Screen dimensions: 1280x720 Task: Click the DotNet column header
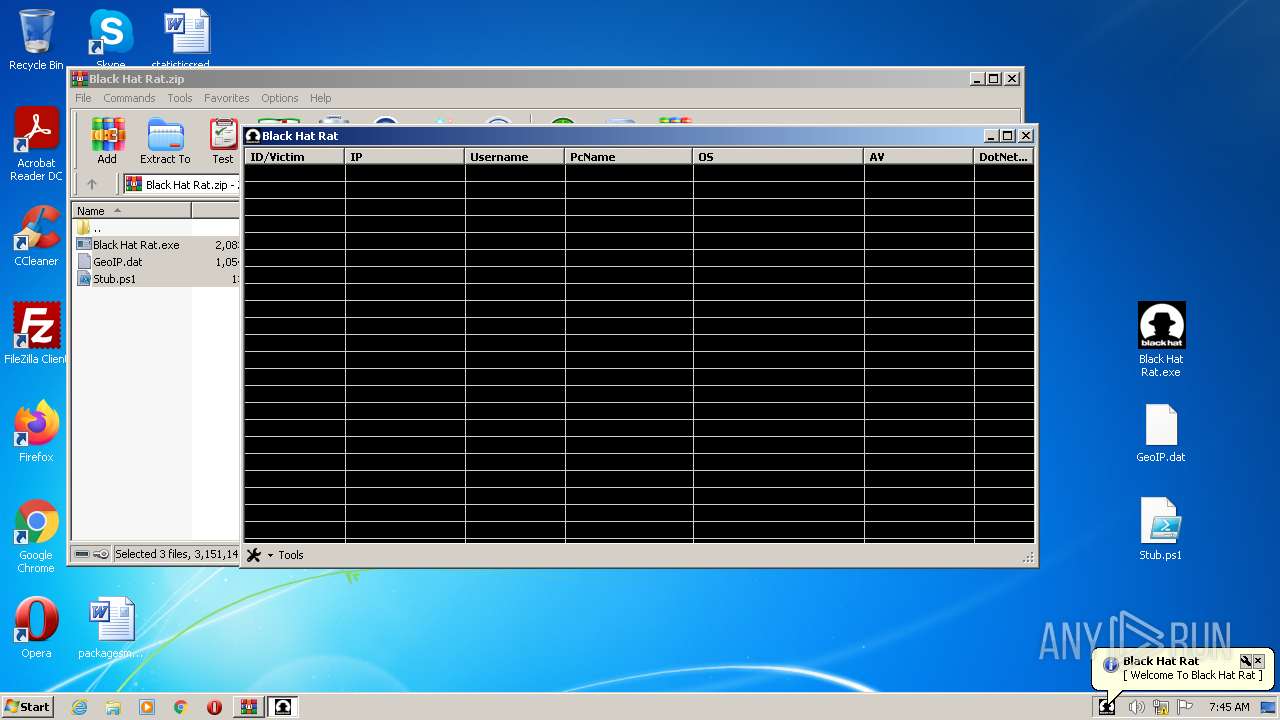[1004, 157]
